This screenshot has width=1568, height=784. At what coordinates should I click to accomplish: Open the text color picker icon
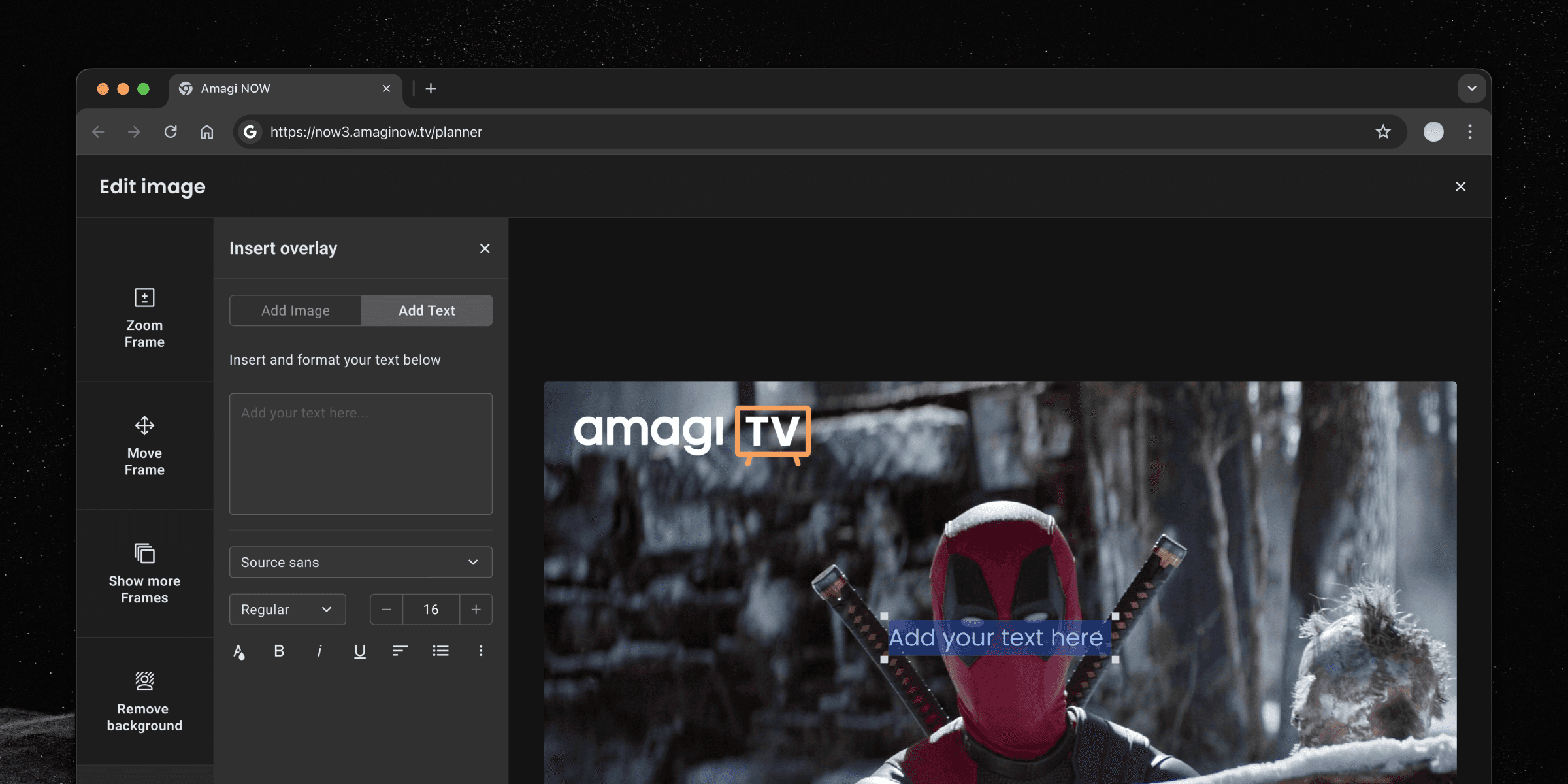239,651
